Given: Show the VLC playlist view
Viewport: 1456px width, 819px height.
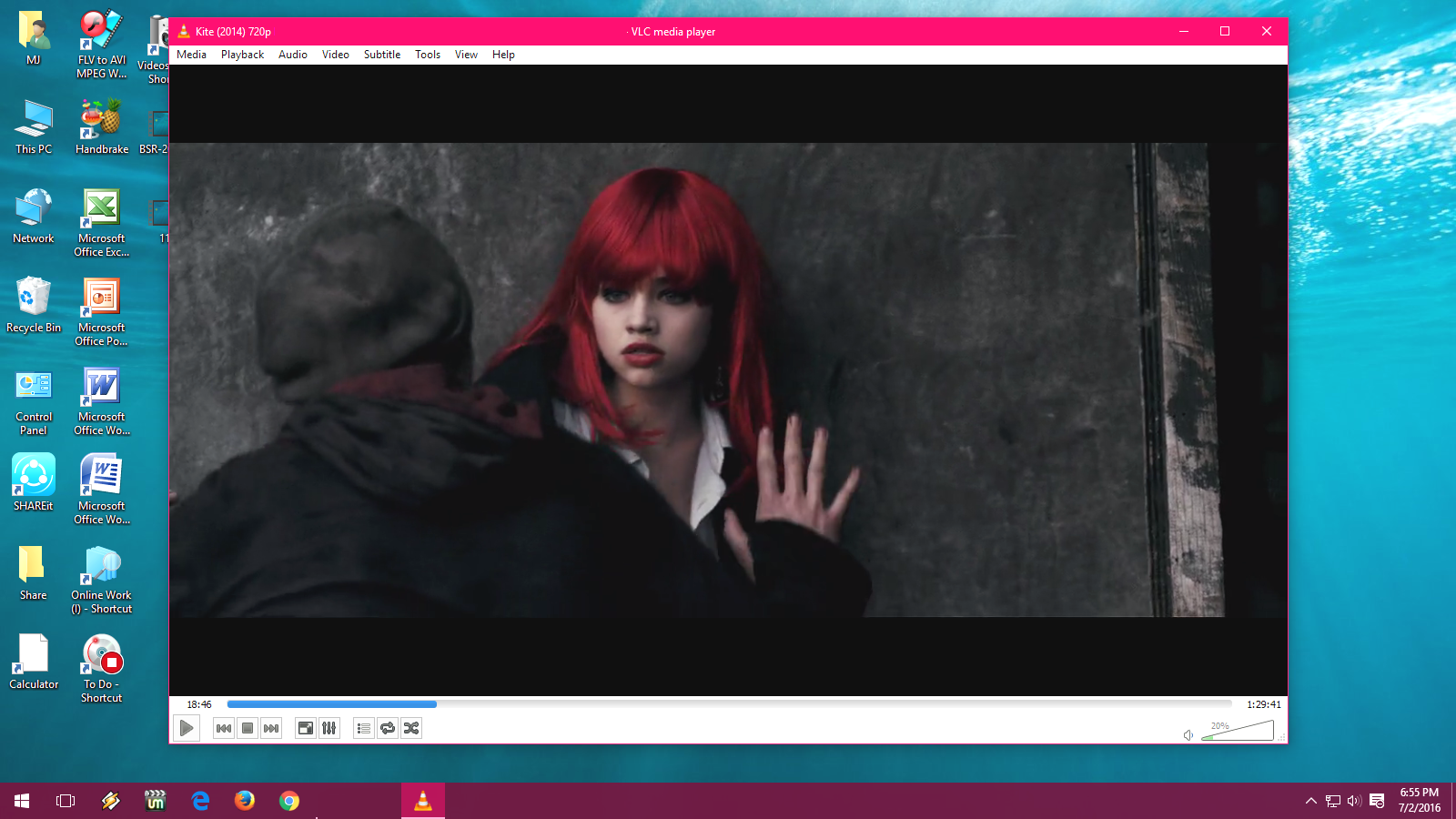Looking at the screenshot, I should pos(363,728).
